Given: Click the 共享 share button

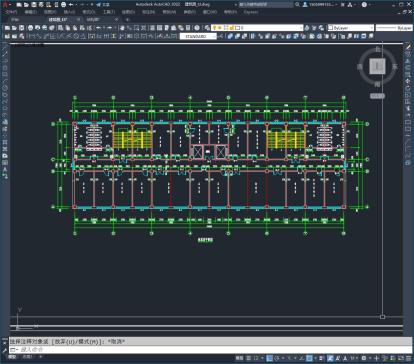Looking at the screenshot, I should tap(103, 5).
